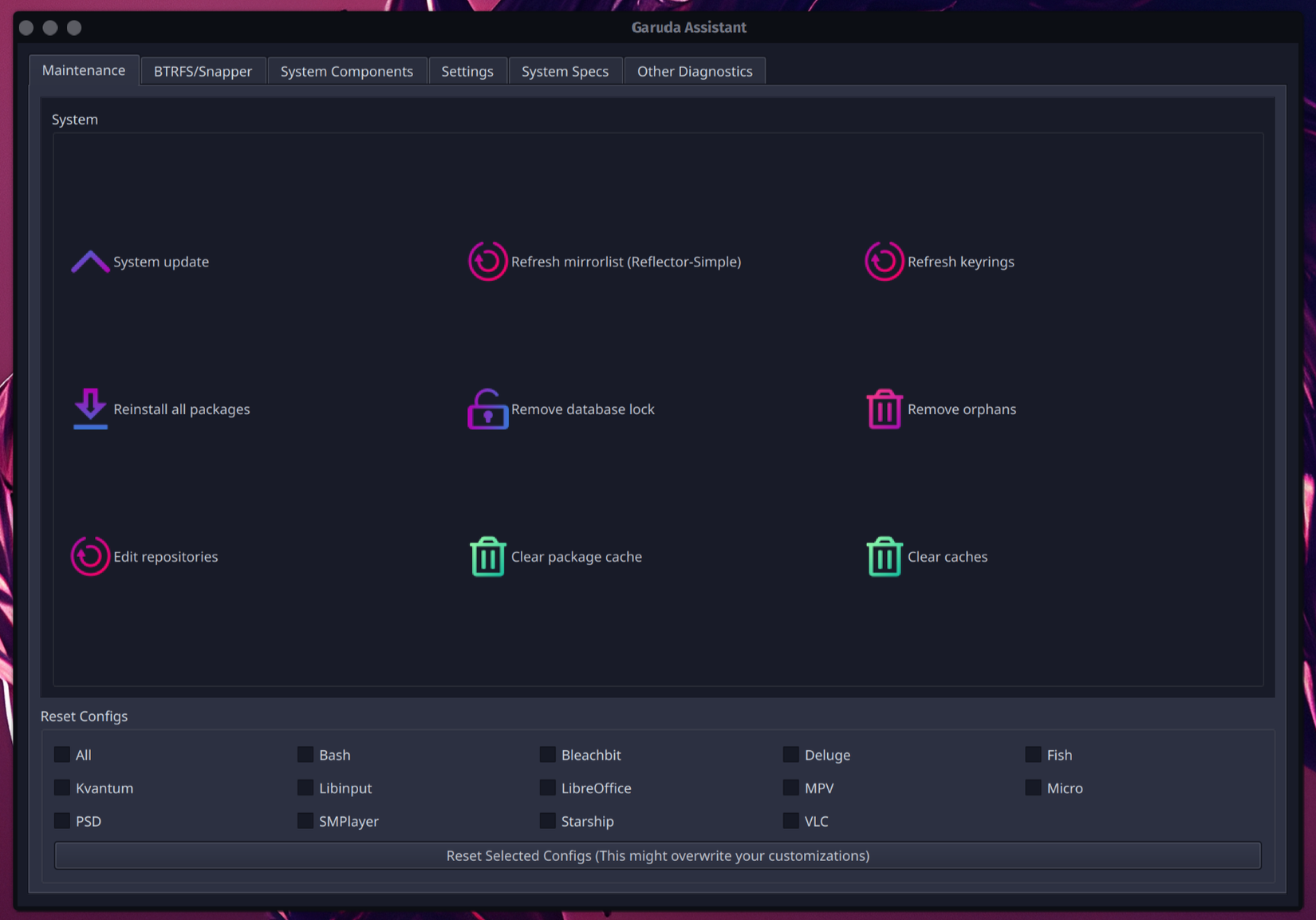Clear caches
Image resolution: width=1316 pixels, height=920 pixels.
(928, 556)
